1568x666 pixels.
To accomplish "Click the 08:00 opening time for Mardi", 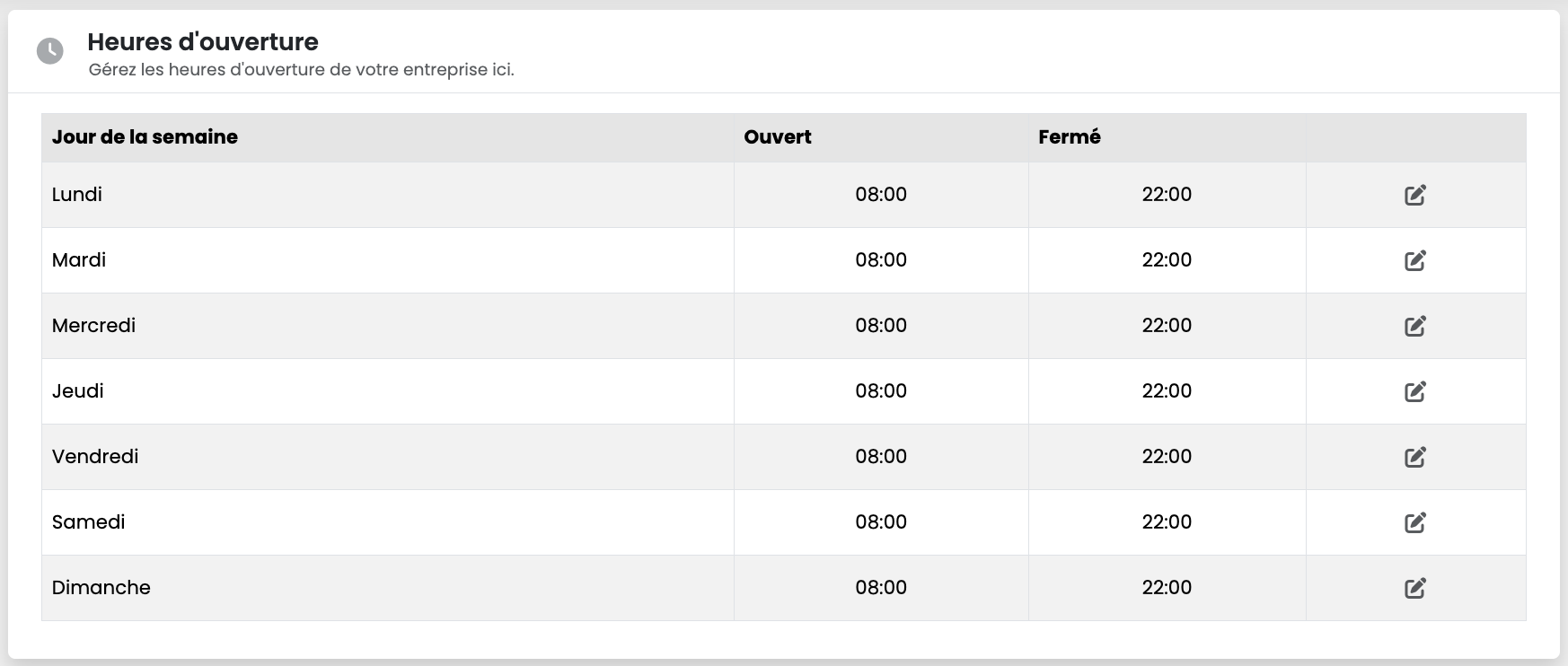I will (x=881, y=259).
